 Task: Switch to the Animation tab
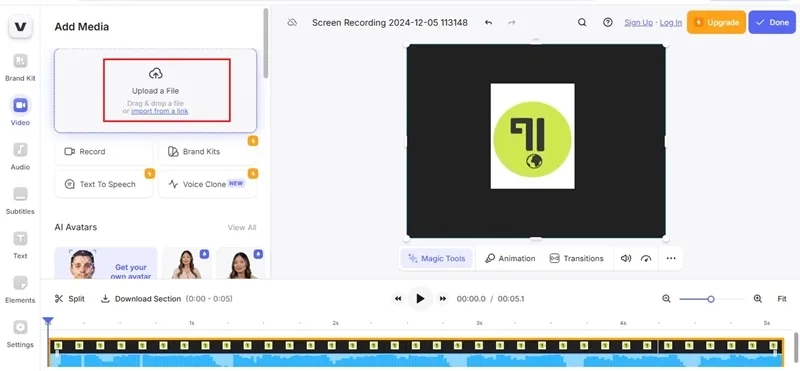click(x=510, y=258)
